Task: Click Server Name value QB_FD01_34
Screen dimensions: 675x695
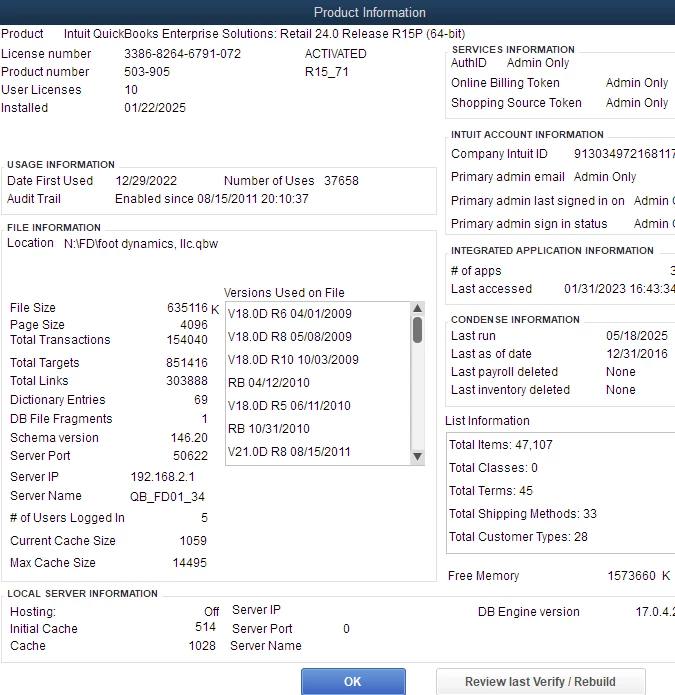Action: tap(167, 496)
